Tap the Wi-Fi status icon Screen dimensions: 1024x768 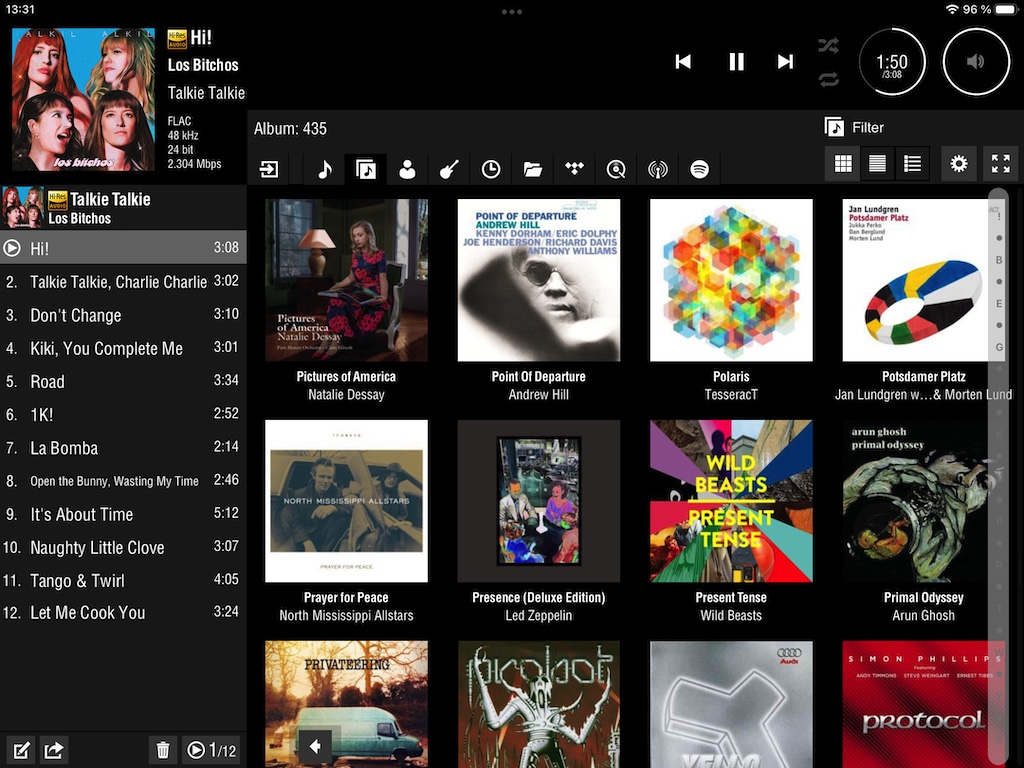tap(952, 9)
